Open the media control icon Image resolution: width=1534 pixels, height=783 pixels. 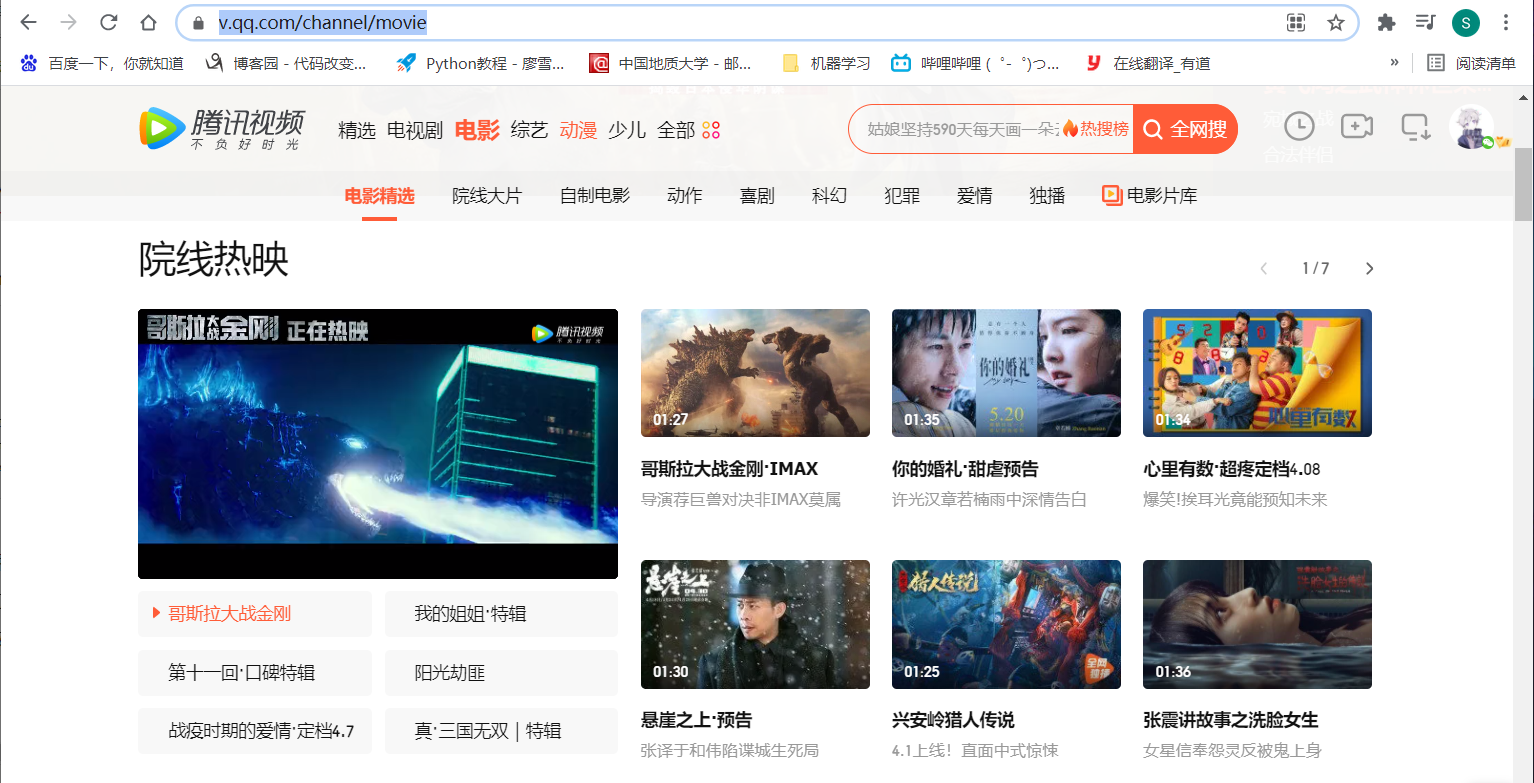point(1426,22)
